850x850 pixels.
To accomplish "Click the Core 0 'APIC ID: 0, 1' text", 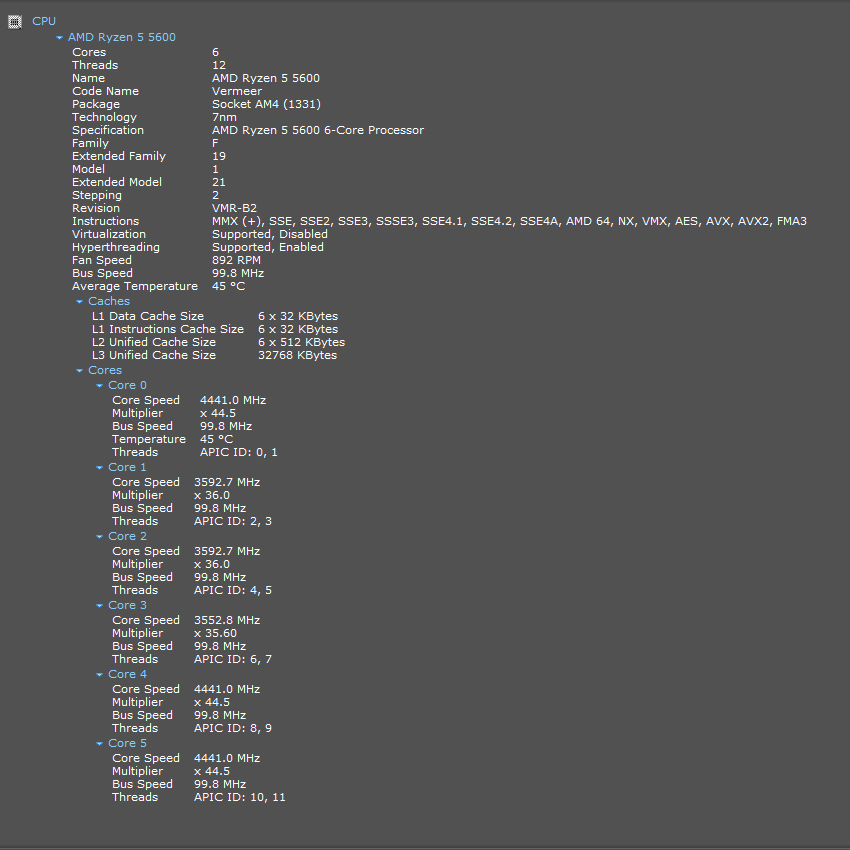I will tap(239, 453).
